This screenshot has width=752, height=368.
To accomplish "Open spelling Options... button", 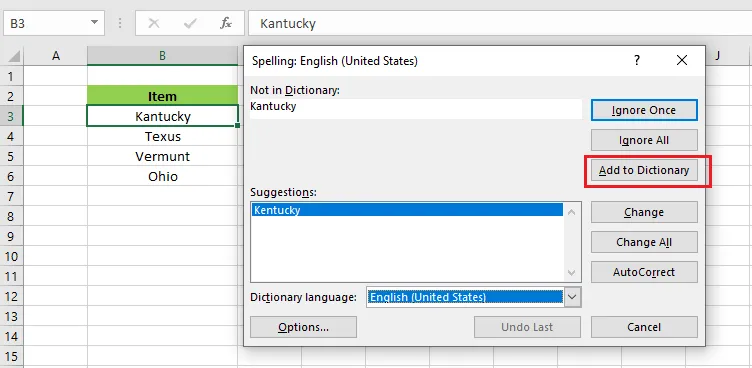I will click(304, 327).
